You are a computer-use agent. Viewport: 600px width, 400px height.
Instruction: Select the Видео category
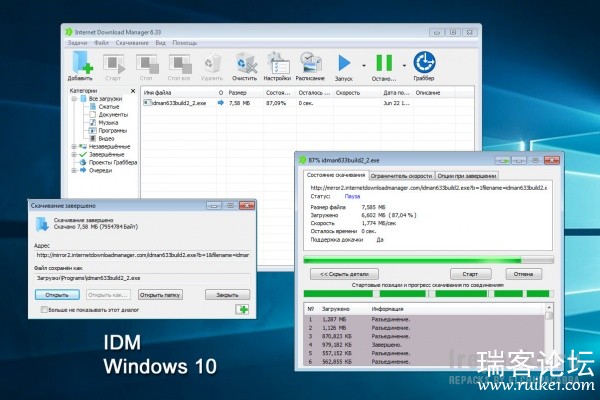point(106,139)
